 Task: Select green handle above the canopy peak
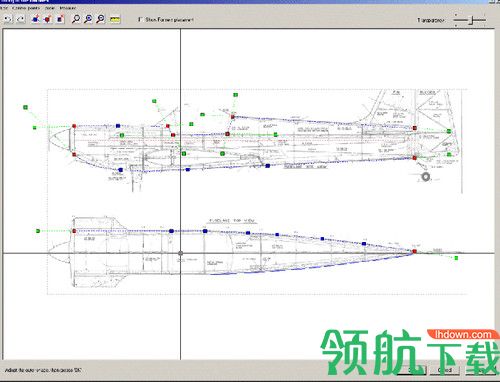235,95
